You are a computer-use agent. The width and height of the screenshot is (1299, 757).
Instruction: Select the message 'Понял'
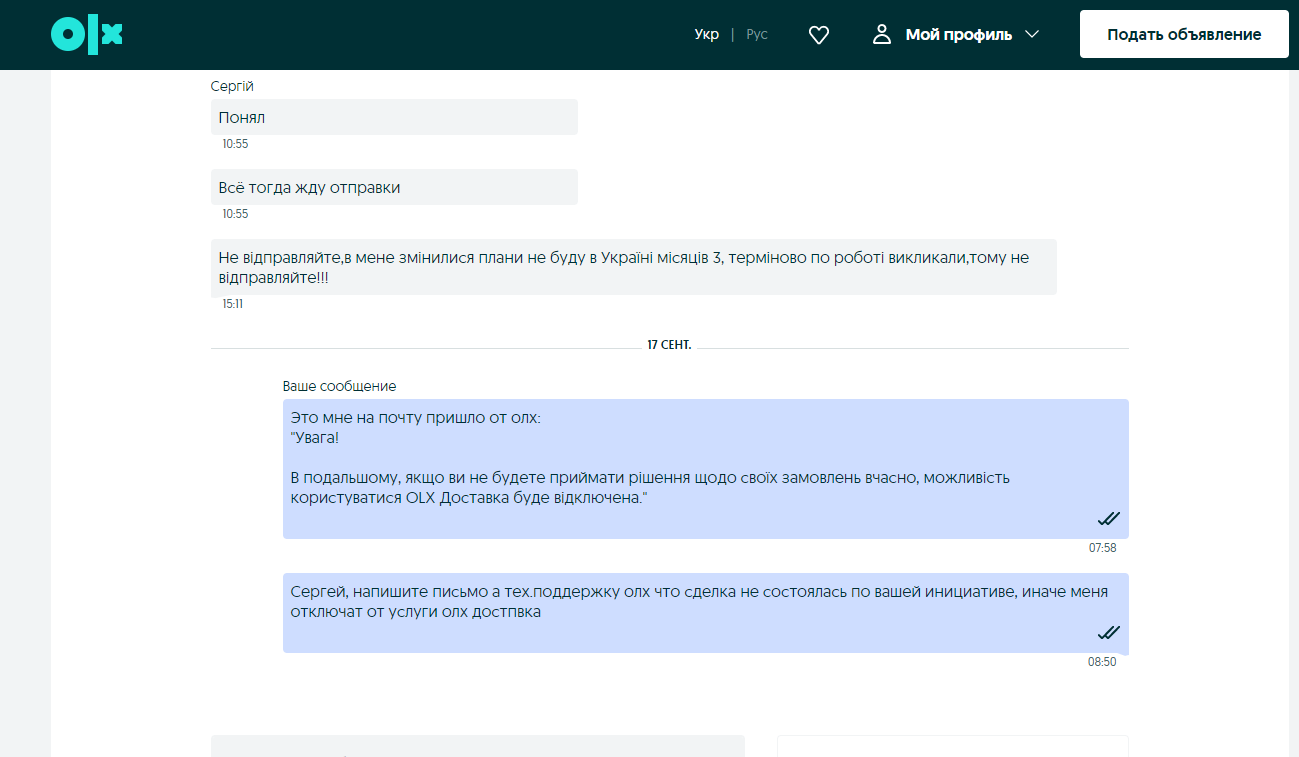(x=394, y=117)
